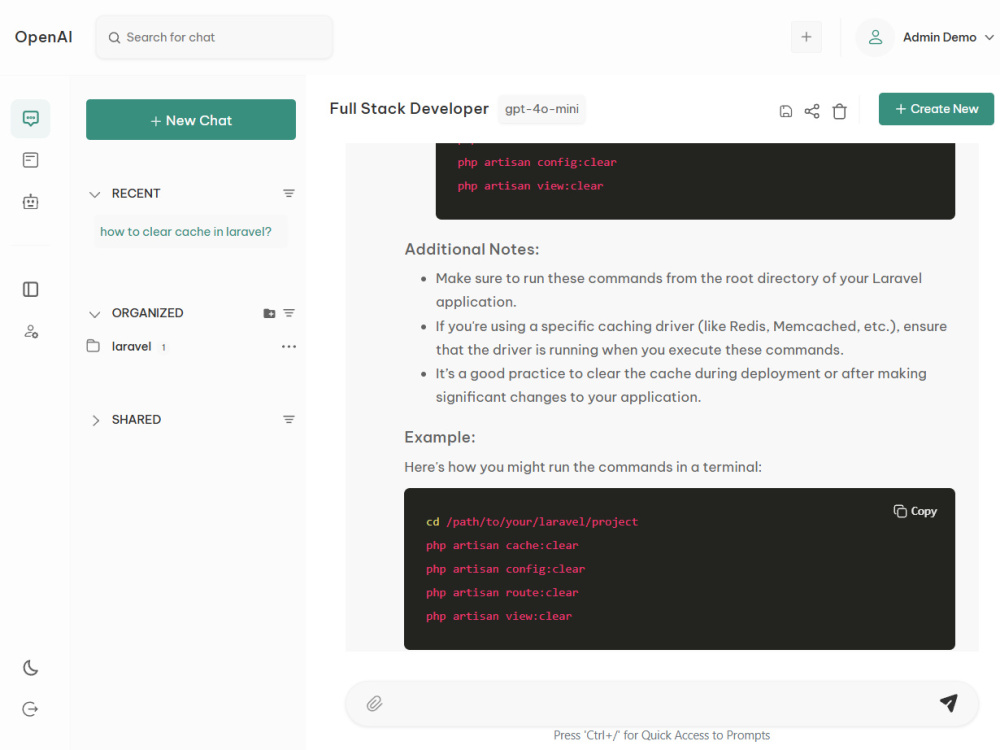Open the chat section in the left sidebar
Screen dimensions: 1000x750
[x=31, y=119]
